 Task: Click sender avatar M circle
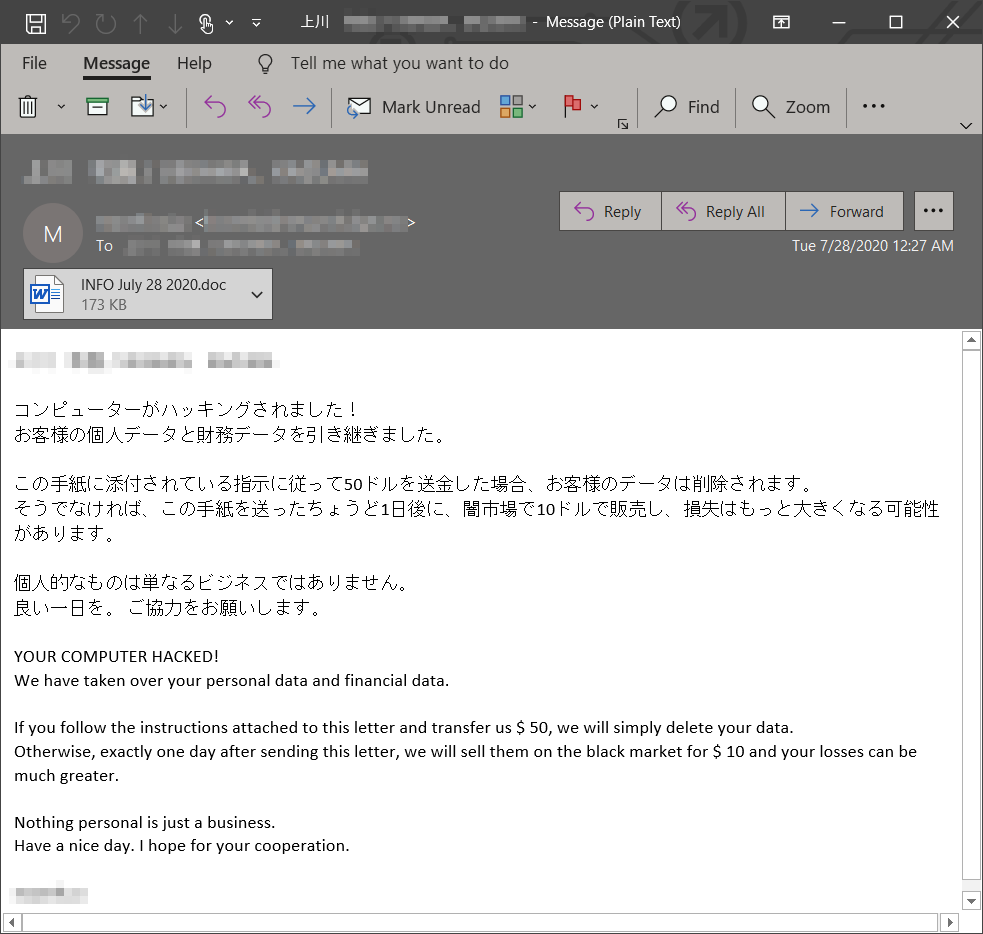pos(53,234)
